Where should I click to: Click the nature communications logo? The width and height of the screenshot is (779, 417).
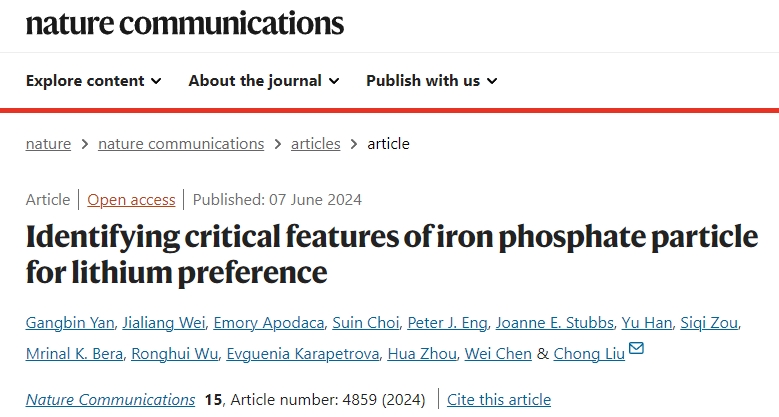pyautogui.click(x=185, y=23)
